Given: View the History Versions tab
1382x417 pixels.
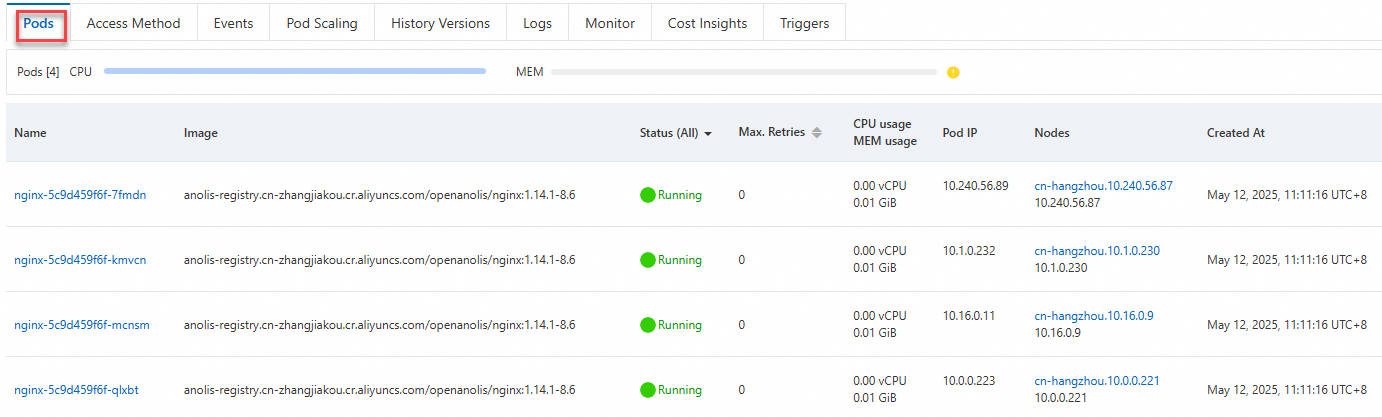Looking at the screenshot, I should tap(440, 23).
